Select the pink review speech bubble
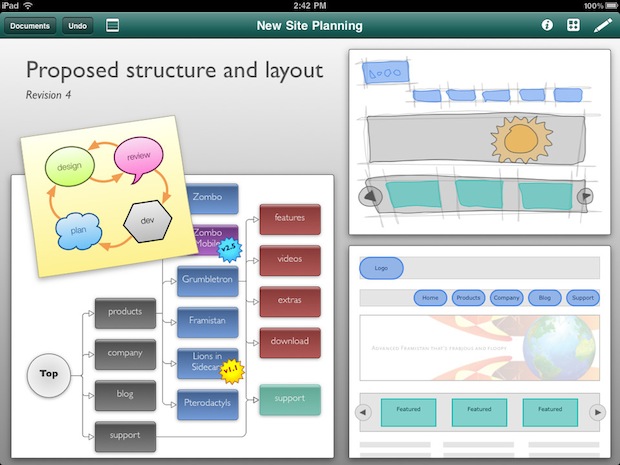Viewport: 620px width, 465px height. (138, 157)
